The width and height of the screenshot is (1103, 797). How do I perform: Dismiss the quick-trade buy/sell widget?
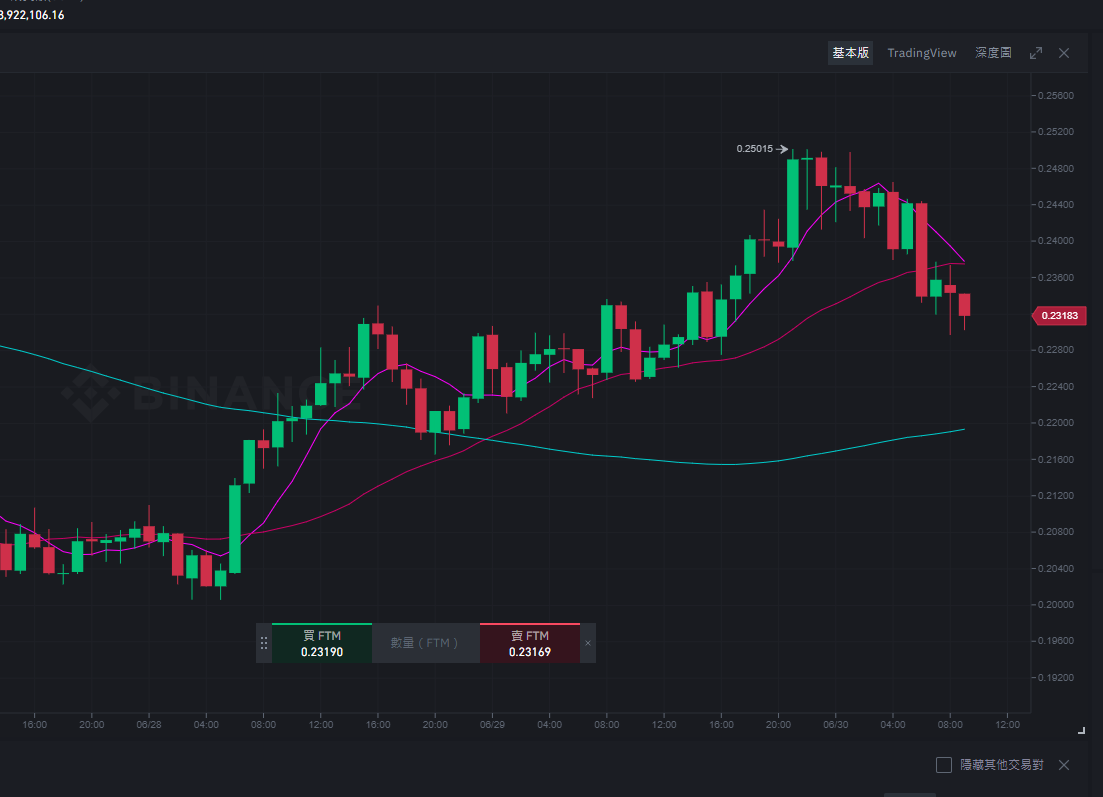(588, 643)
